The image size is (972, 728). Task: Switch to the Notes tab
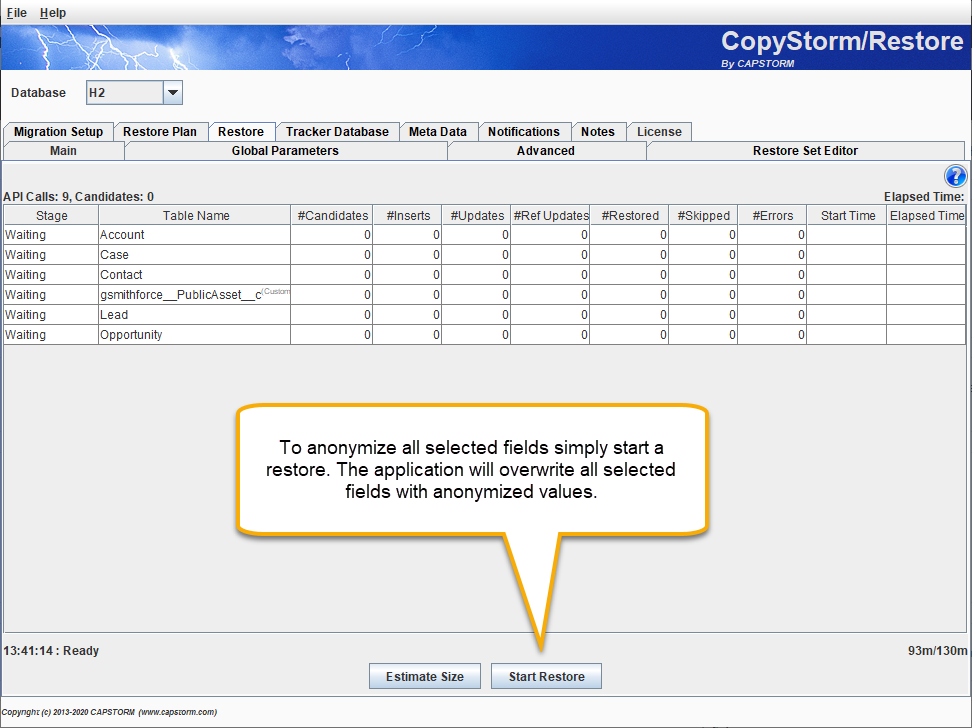tap(598, 131)
